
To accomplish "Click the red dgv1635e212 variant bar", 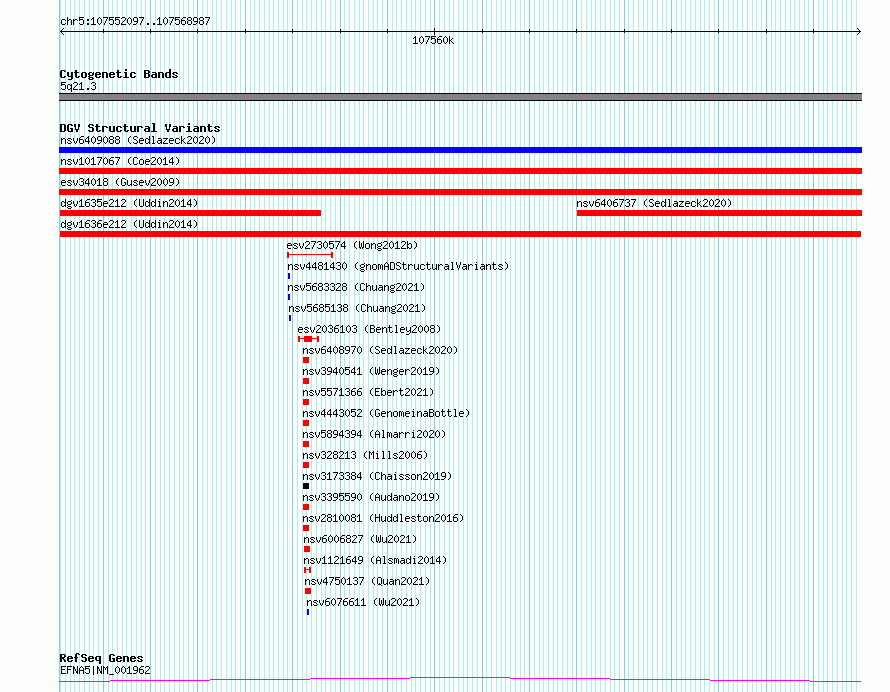I will [190, 213].
